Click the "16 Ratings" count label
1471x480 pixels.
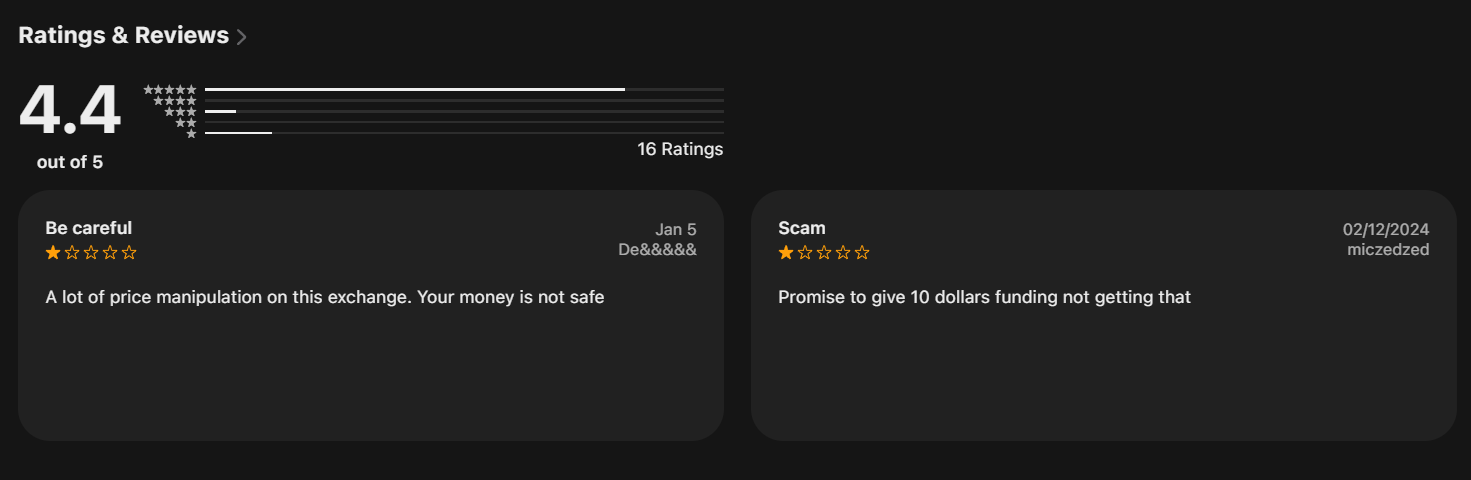680,150
